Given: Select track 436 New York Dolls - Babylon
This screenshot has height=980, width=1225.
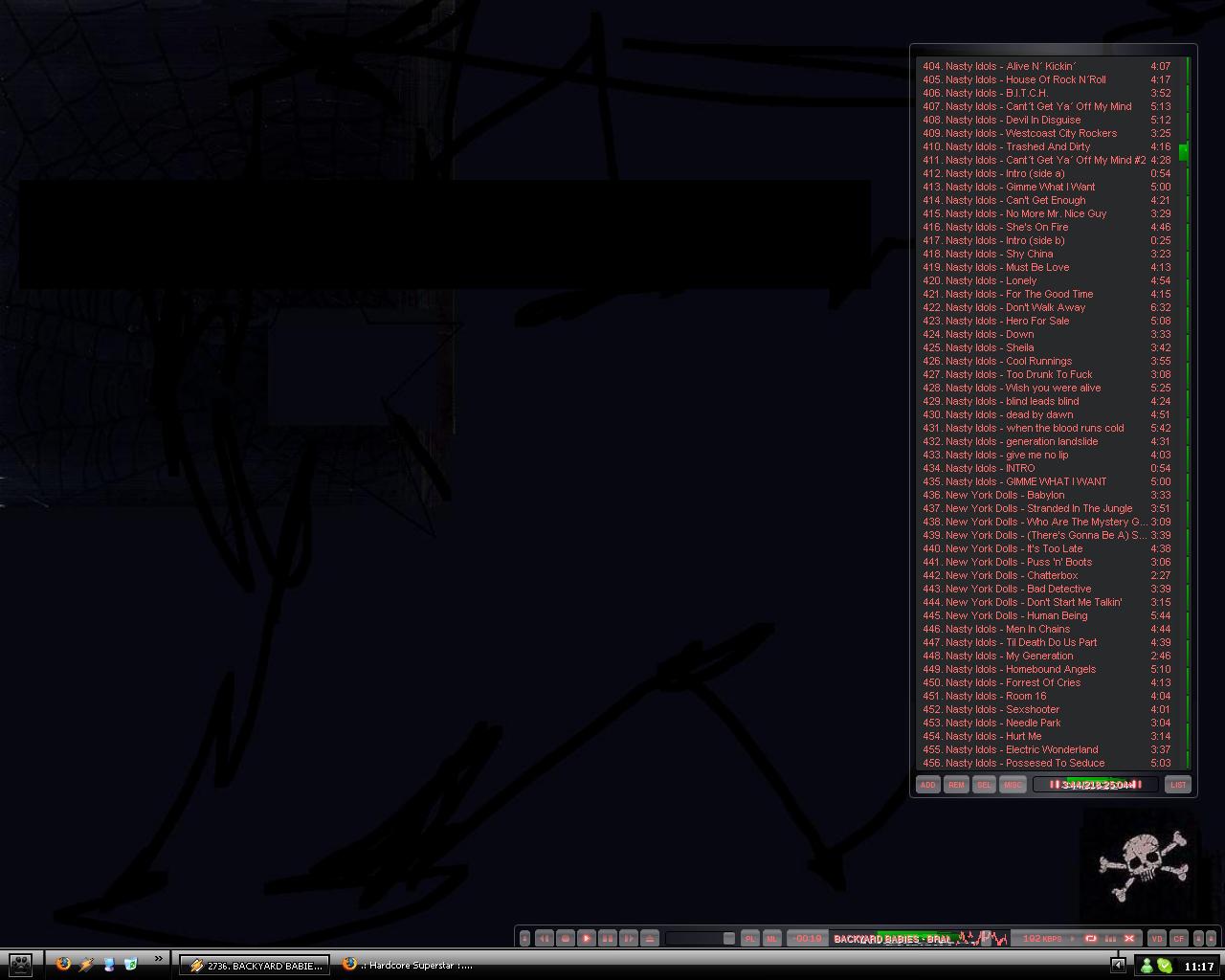Looking at the screenshot, I should (1046, 495).
